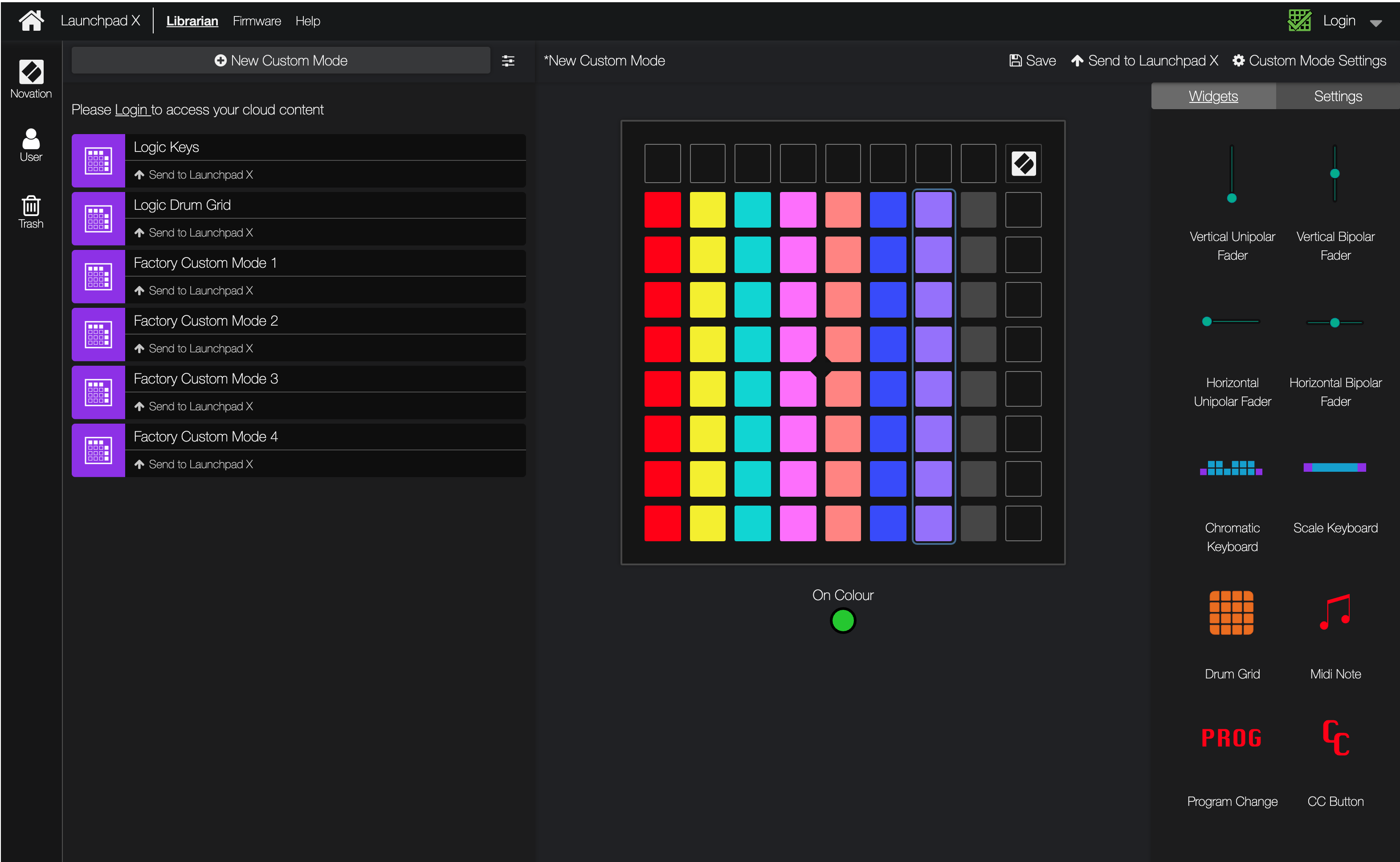Click the green On Colour swatch

(842, 620)
